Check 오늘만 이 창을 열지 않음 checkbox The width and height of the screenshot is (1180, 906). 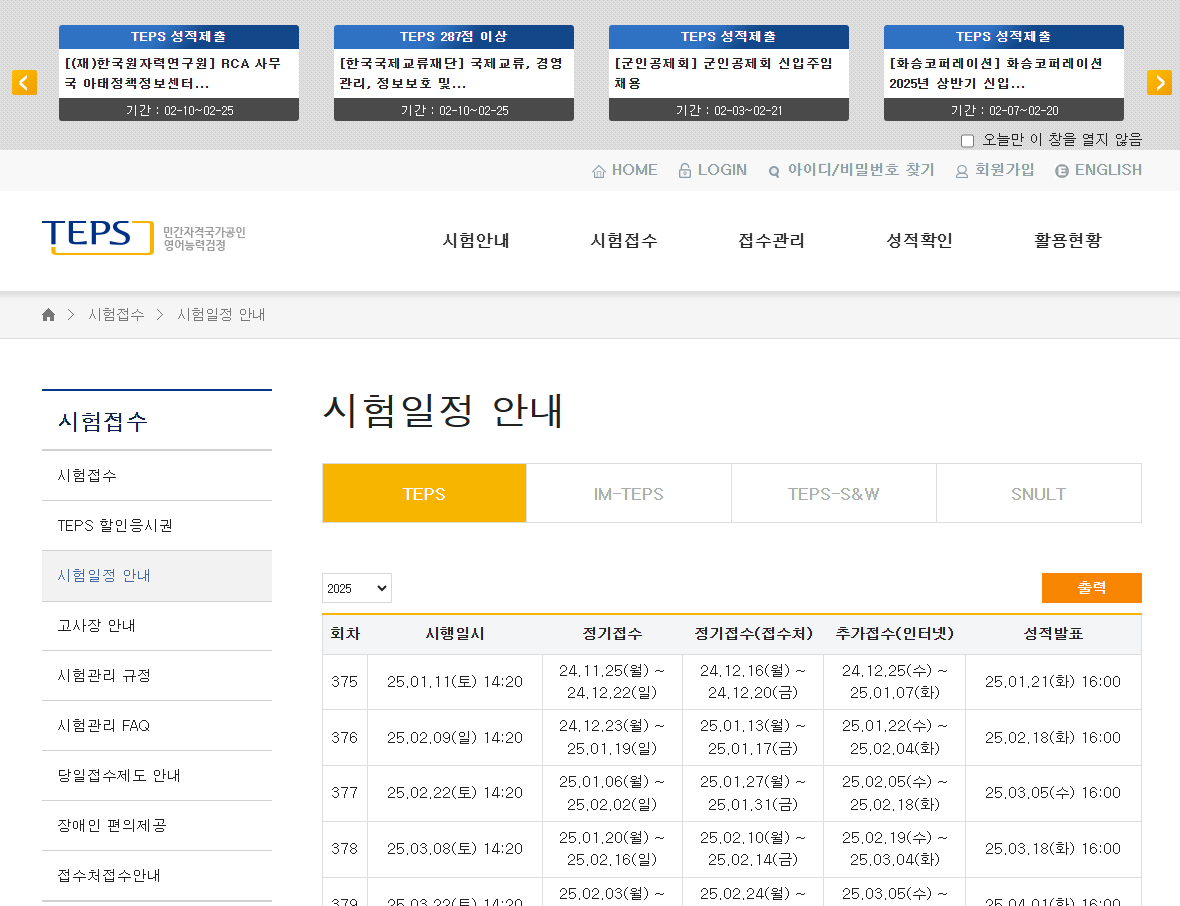pyautogui.click(x=968, y=141)
